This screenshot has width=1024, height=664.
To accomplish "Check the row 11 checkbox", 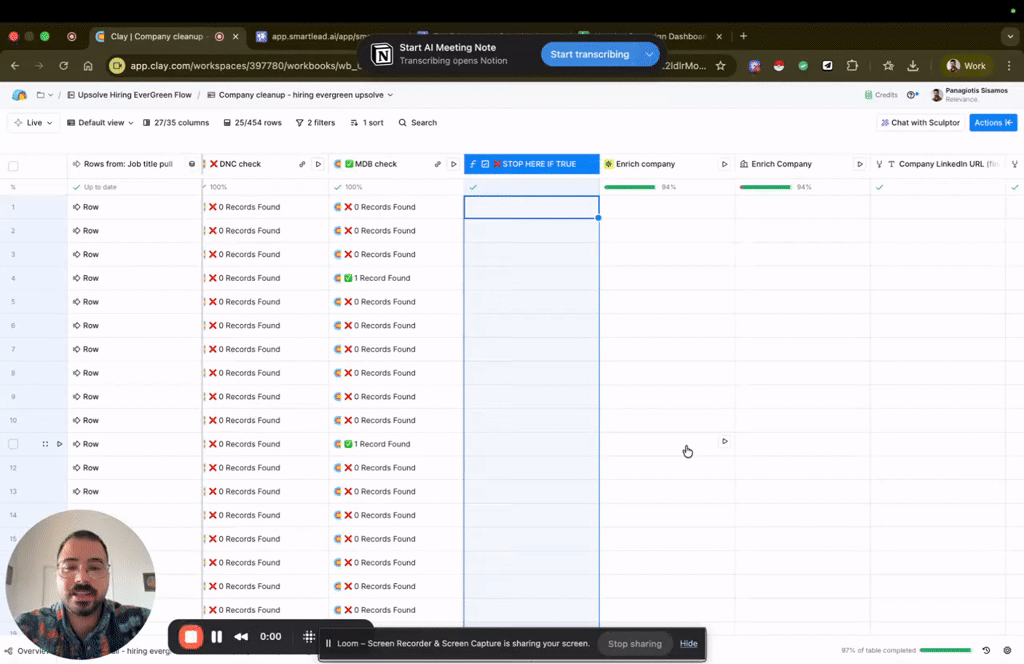I will click(x=13, y=444).
